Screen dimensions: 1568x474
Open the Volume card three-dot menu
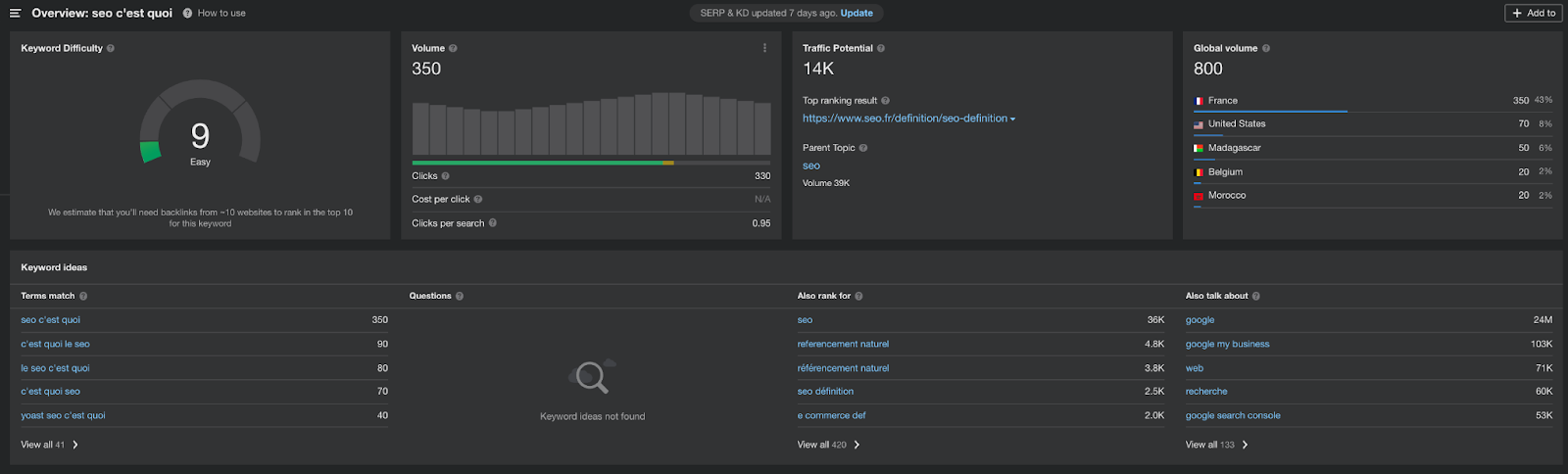pos(764,48)
